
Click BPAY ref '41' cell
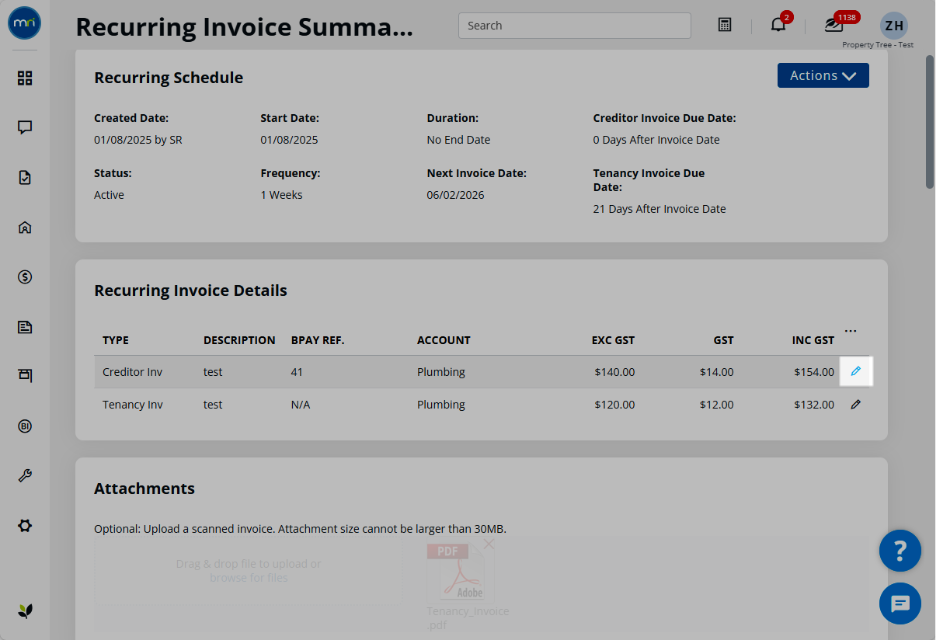click(x=297, y=372)
